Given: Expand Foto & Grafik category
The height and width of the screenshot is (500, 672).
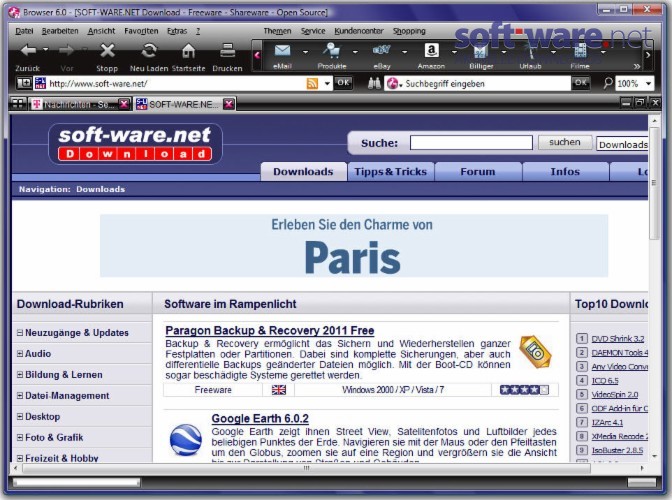Looking at the screenshot, I should 20,437.
